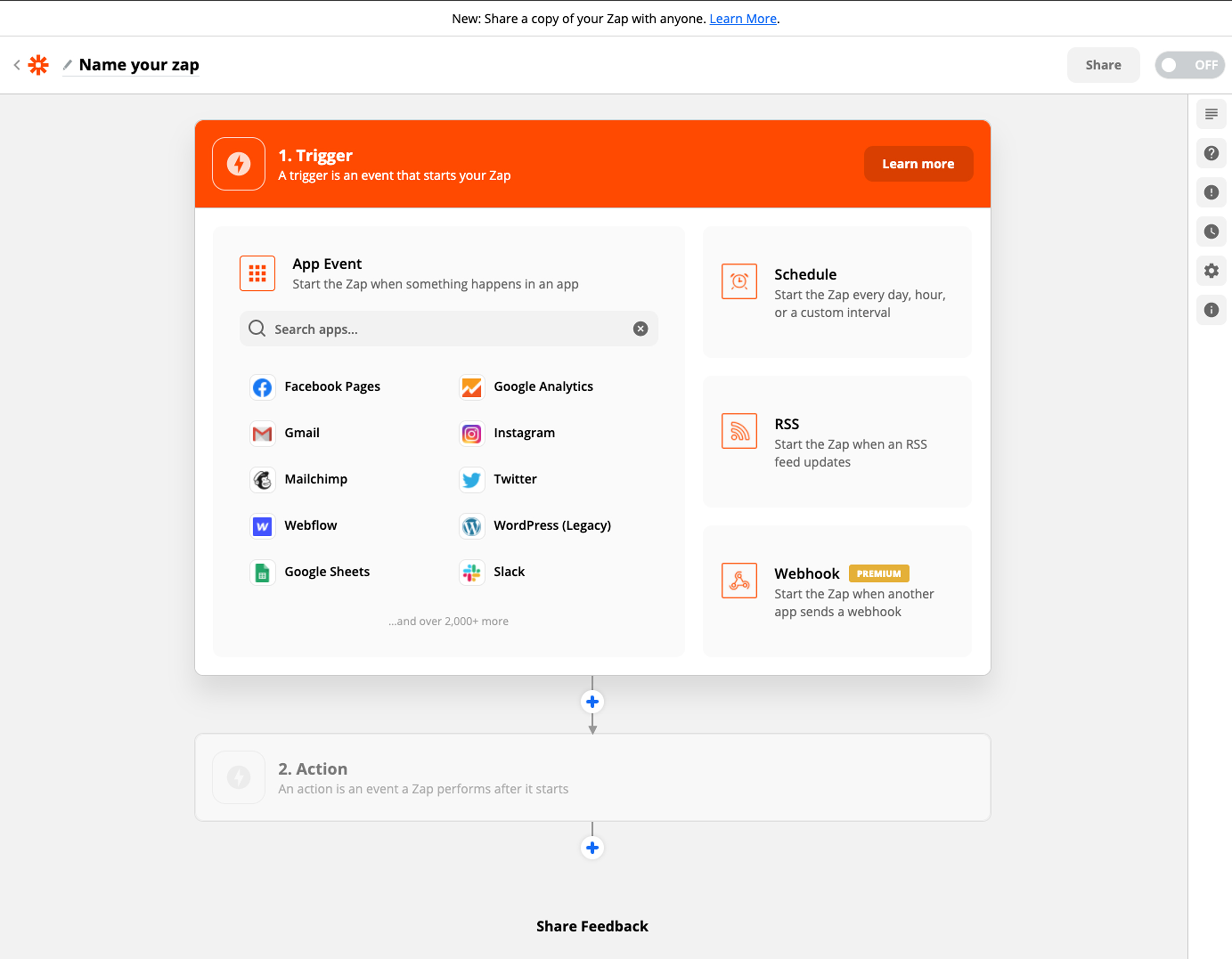This screenshot has width=1232, height=959.
Task: Select the Webhook trigger title
Action: pyautogui.click(x=807, y=574)
